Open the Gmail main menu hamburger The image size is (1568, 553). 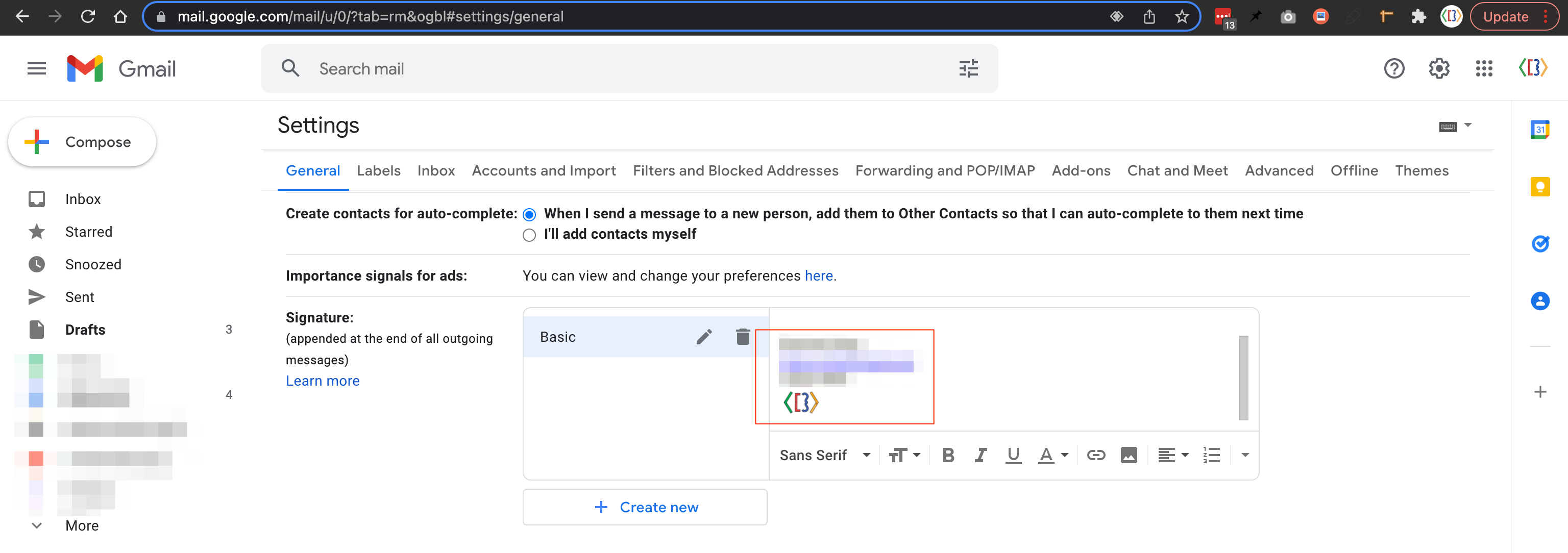37,69
